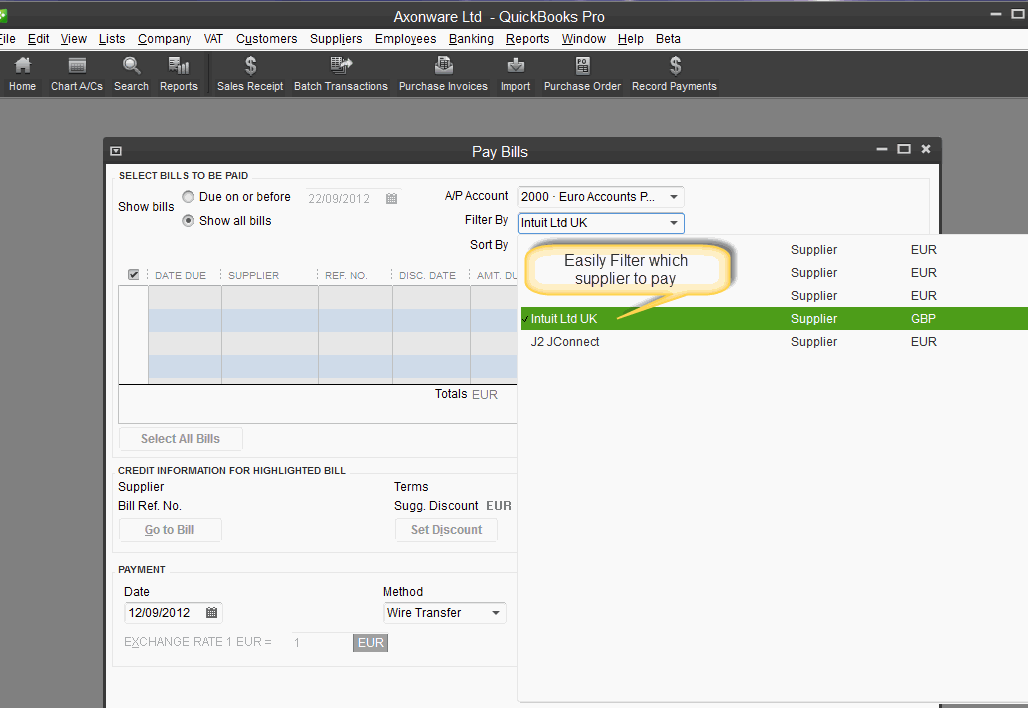This screenshot has width=1028, height=708.
Task: Select Due on or before option
Action: pyautogui.click(x=188, y=197)
